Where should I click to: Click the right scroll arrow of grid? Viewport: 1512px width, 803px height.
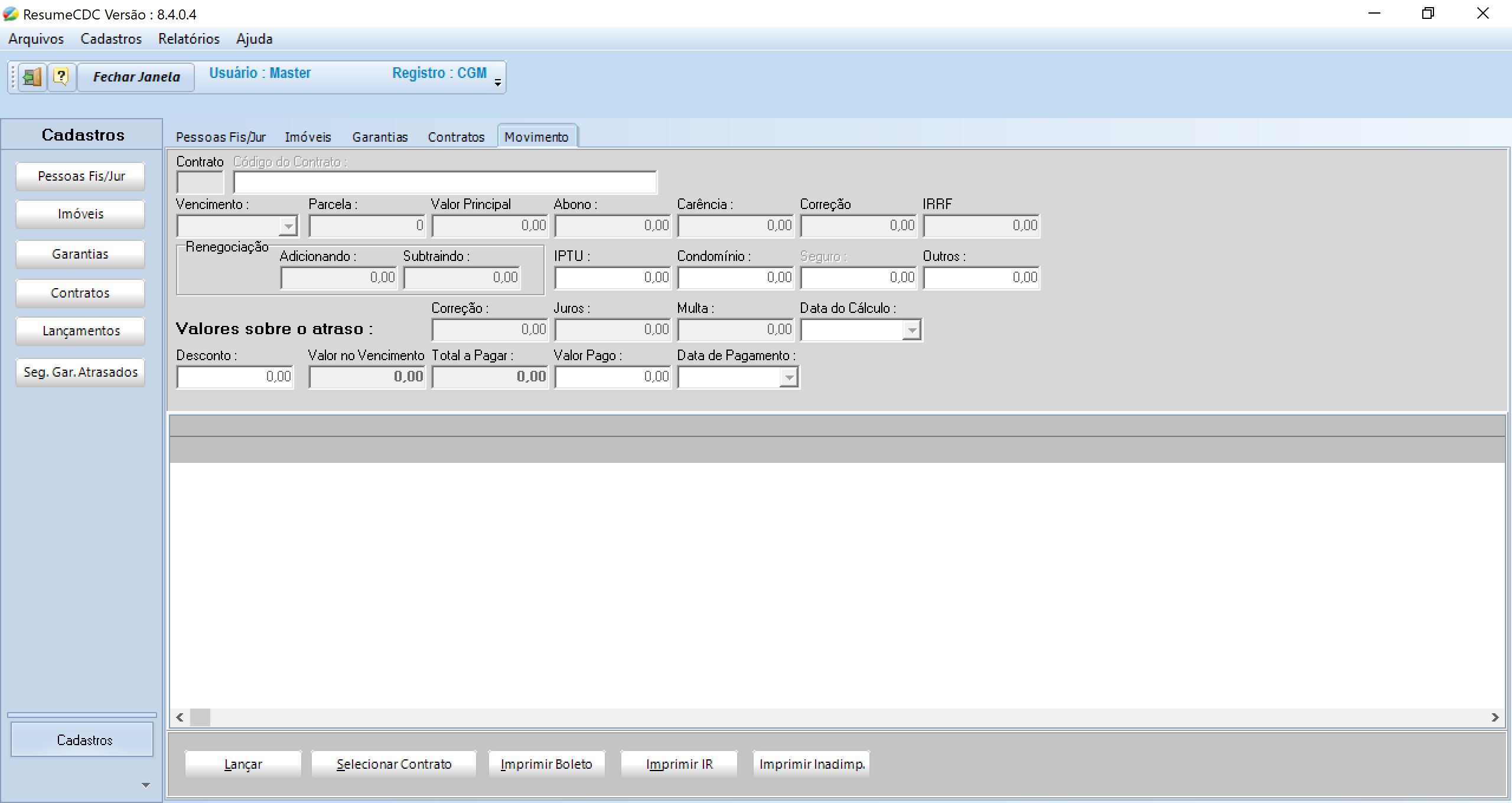click(1495, 717)
